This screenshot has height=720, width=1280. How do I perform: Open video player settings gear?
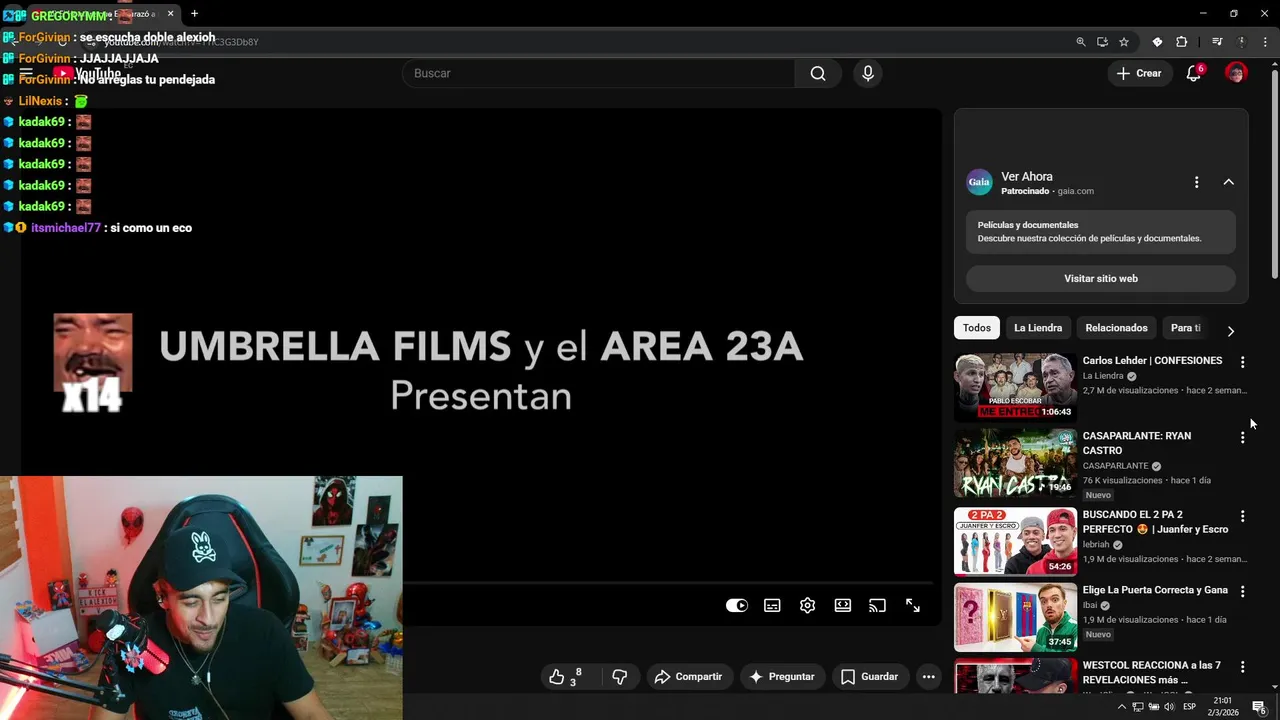[807, 605]
